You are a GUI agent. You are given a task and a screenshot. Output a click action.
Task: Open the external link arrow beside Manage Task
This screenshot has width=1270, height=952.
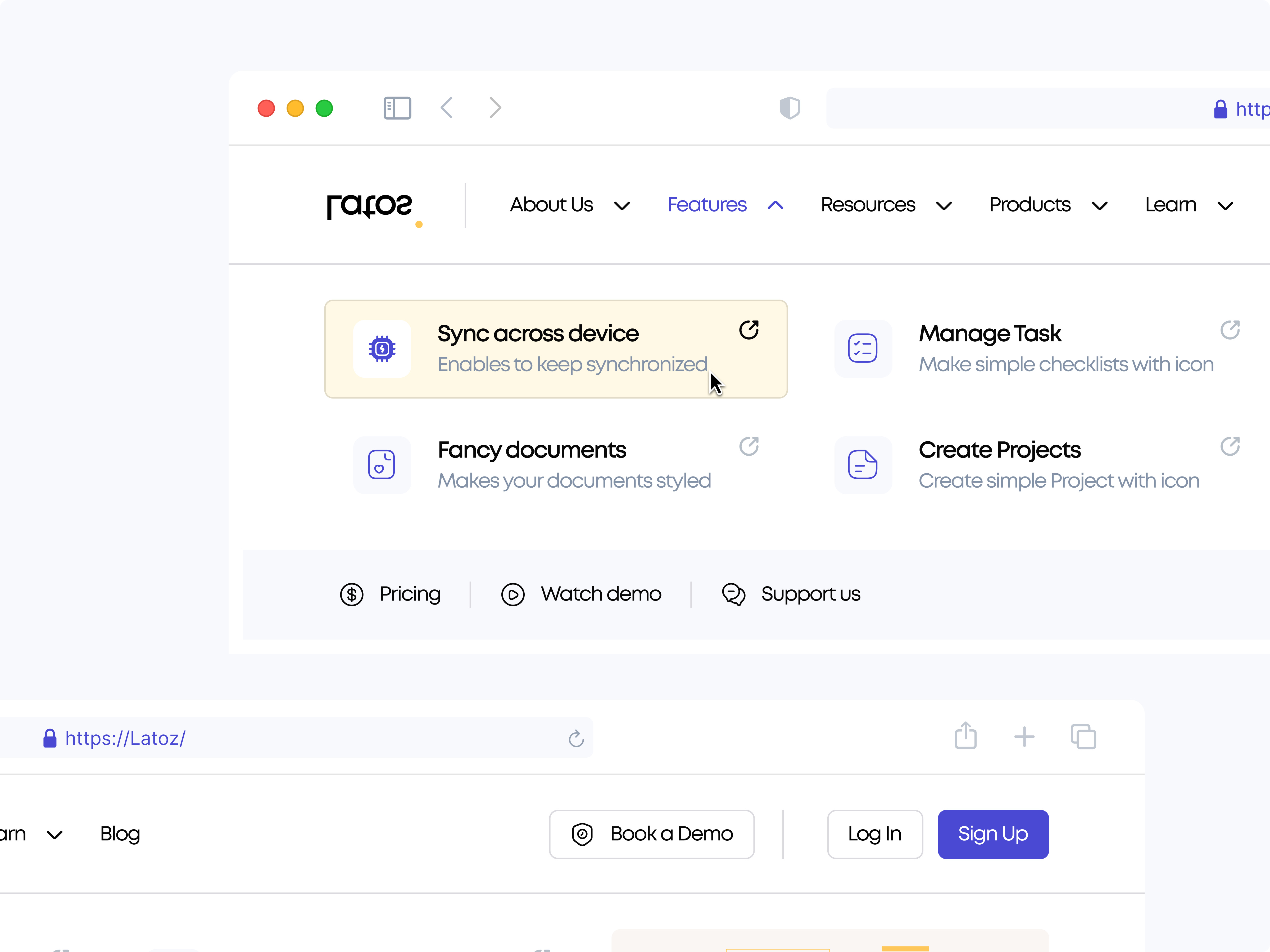1230,329
